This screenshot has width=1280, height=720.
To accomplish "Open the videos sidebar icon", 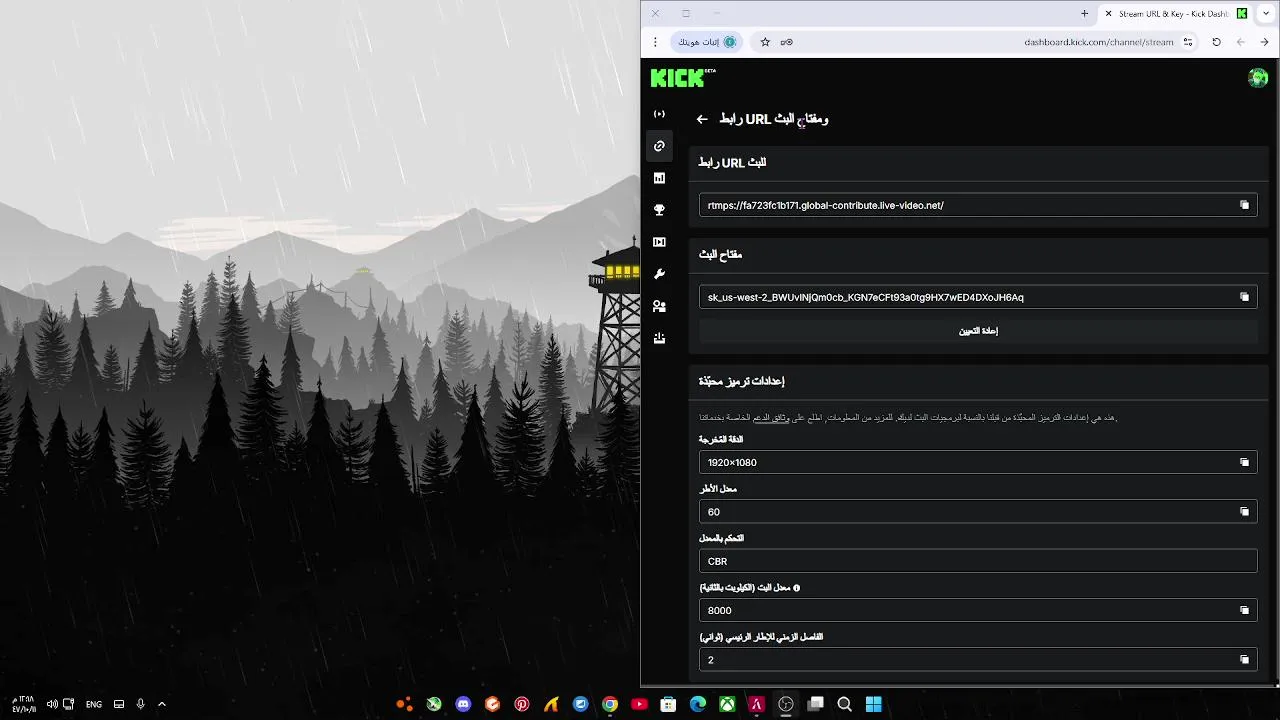I will [659, 242].
